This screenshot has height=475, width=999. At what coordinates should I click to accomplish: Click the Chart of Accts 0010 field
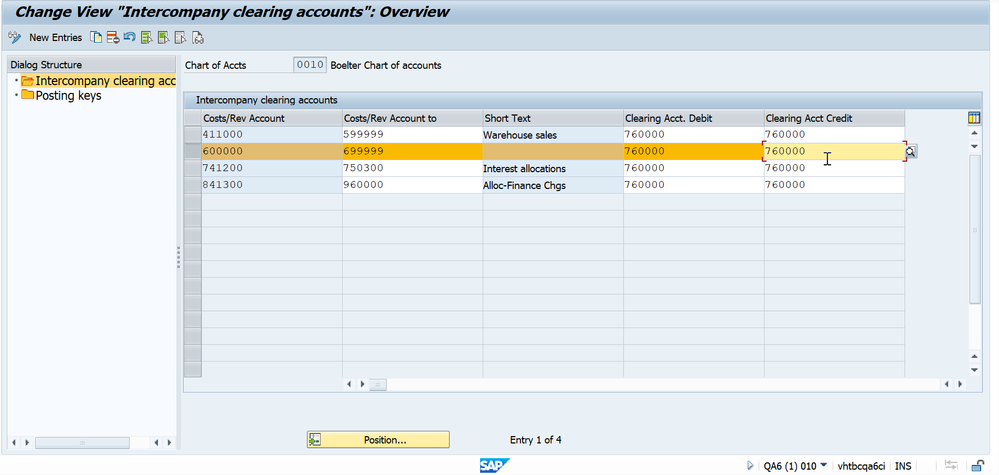[x=310, y=65]
